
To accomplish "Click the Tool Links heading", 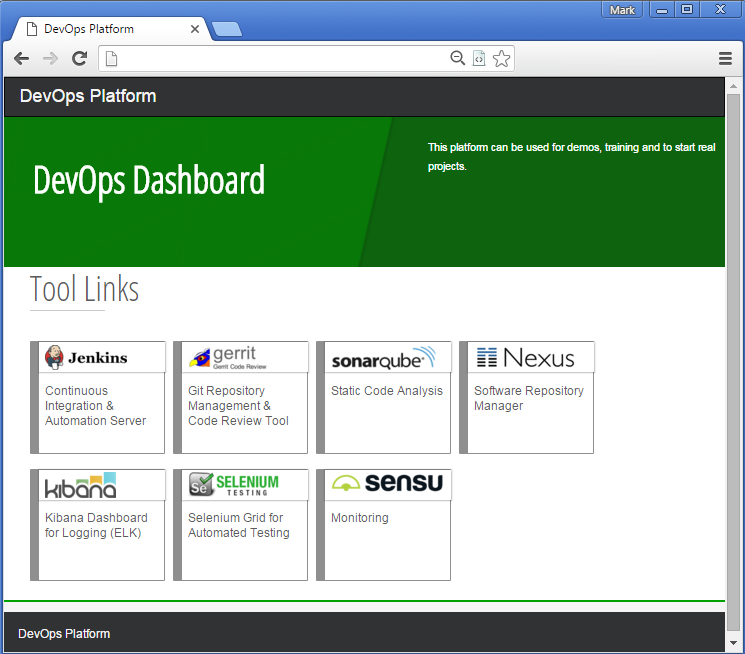I will coord(85,289).
